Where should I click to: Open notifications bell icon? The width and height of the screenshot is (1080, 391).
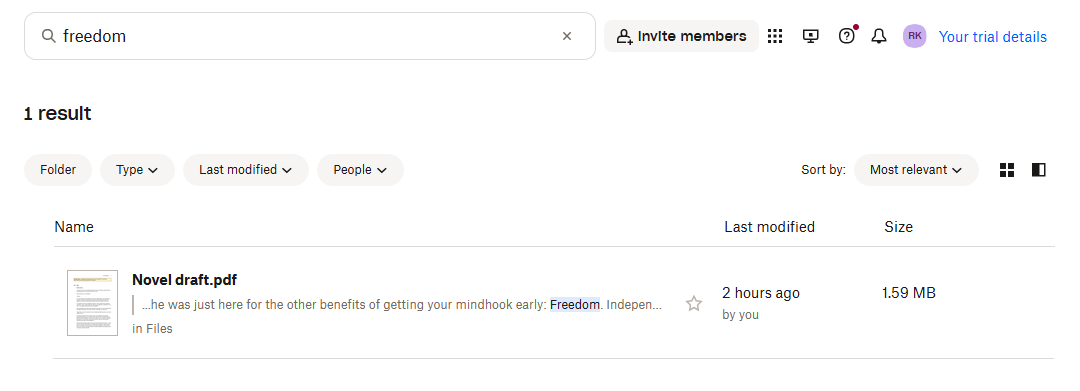coord(879,36)
